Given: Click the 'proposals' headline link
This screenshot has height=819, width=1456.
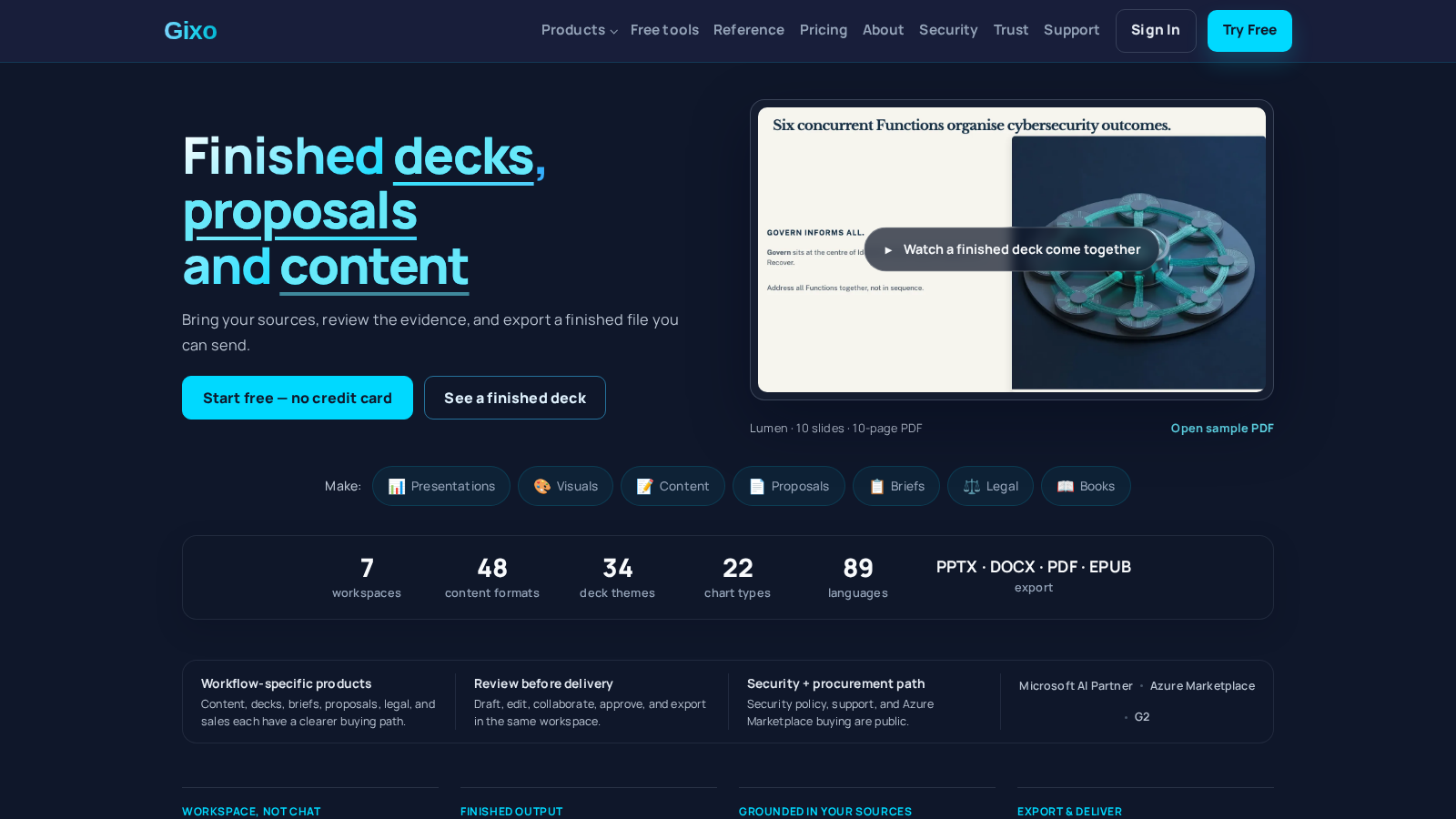Looking at the screenshot, I should (x=300, y=212).
